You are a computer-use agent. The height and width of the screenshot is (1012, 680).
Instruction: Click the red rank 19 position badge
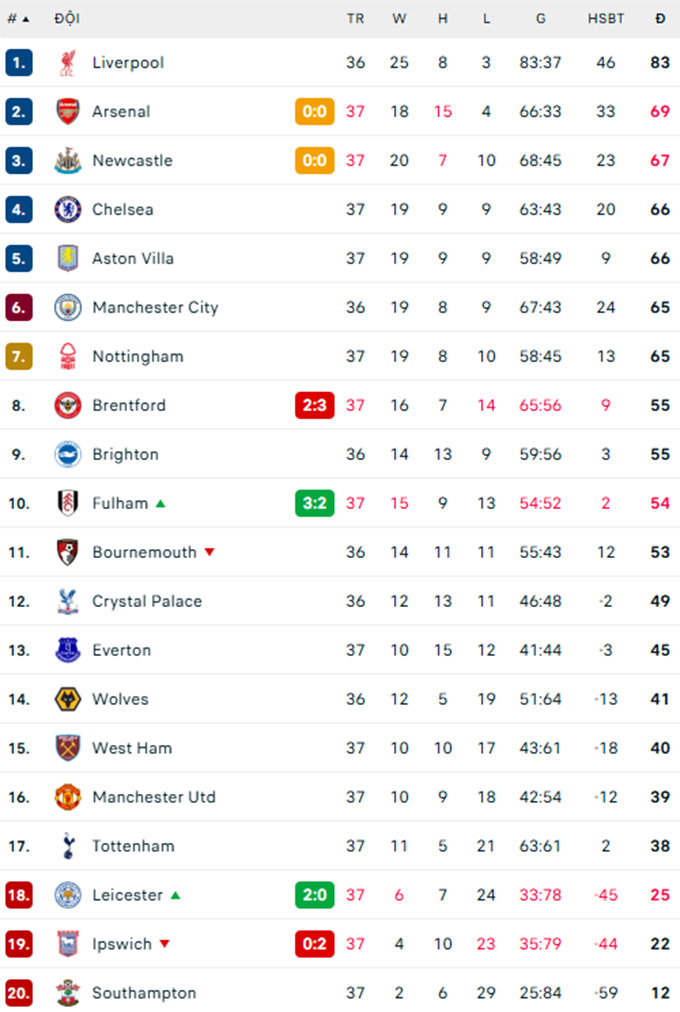coord(19,945)
